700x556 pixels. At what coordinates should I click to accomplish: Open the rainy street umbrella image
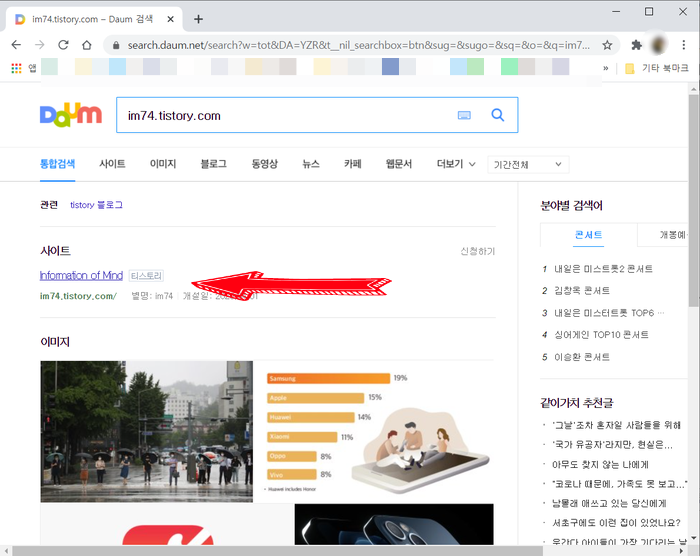[146, 431]
